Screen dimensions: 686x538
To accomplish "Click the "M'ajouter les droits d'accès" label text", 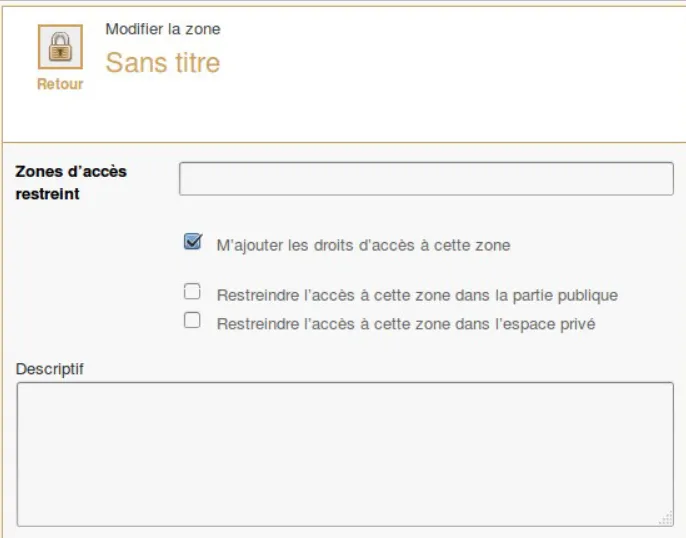I will point(363,244).
